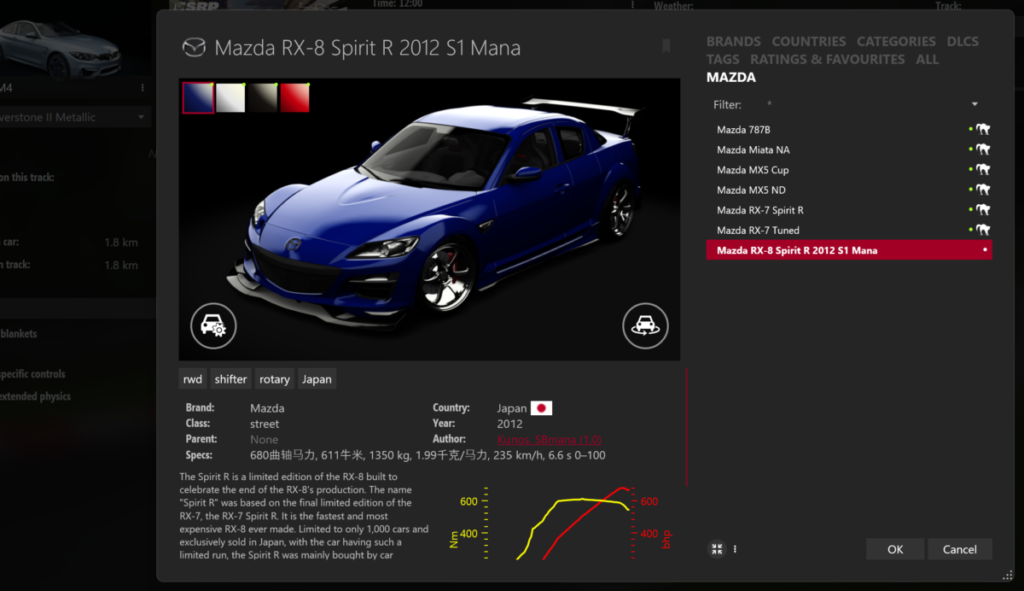1024x591 pixels.
Task: Click the rwd tag
Action: (193, 379)
